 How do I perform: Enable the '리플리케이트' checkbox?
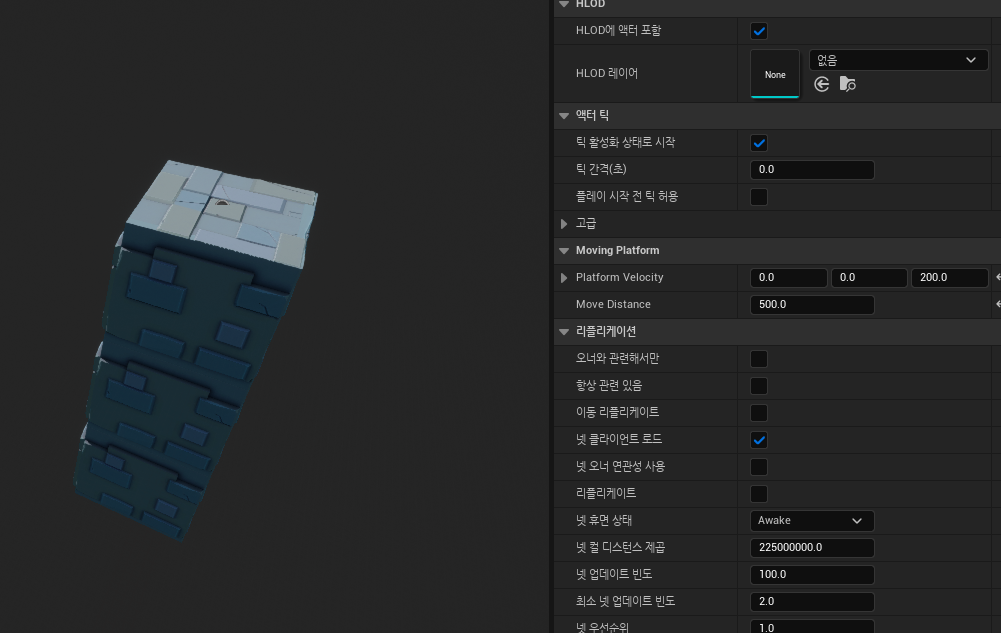[x=758, y=494]
